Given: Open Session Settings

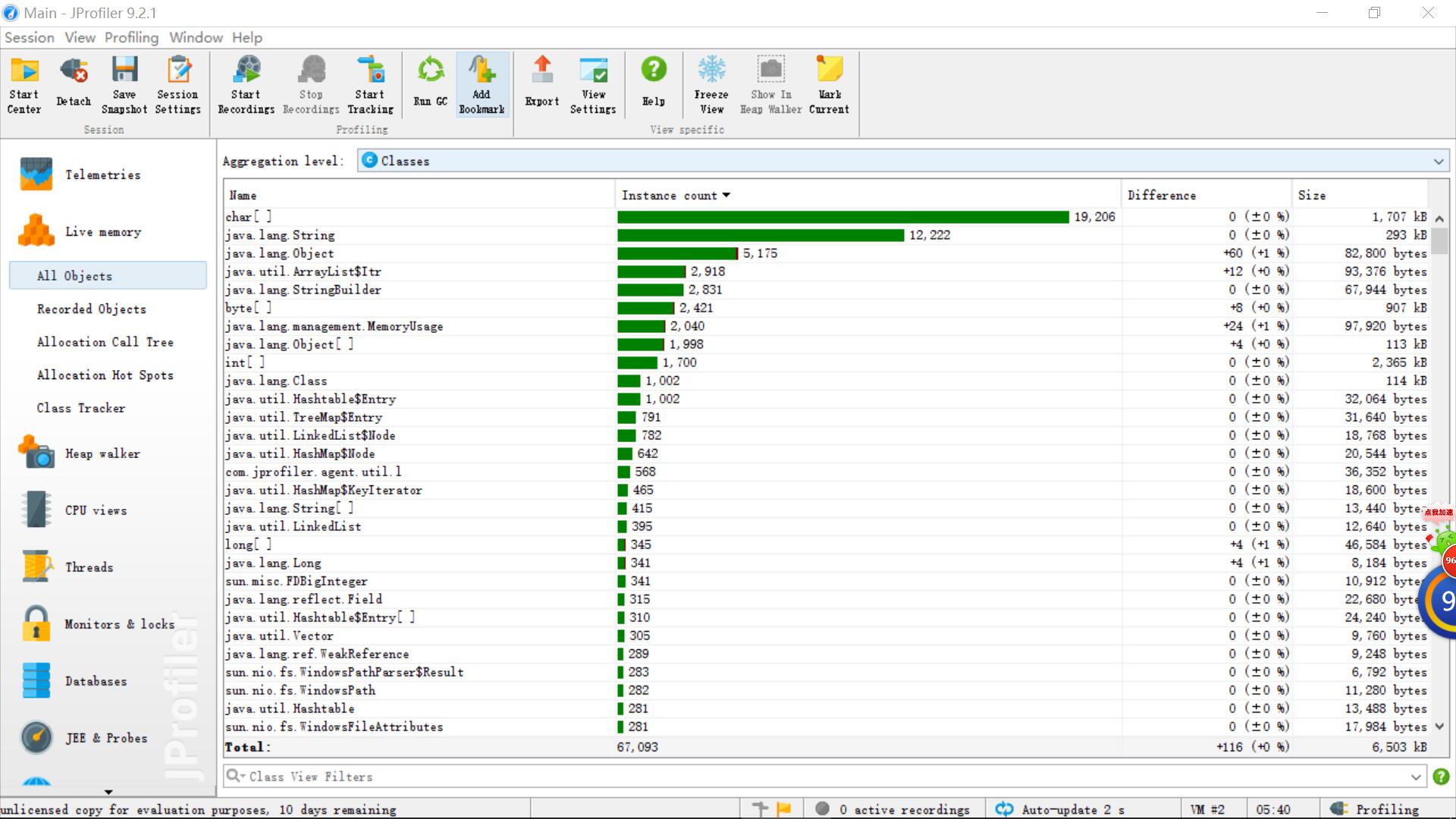Looking at the screenshot, I should [x=177, y=85].
